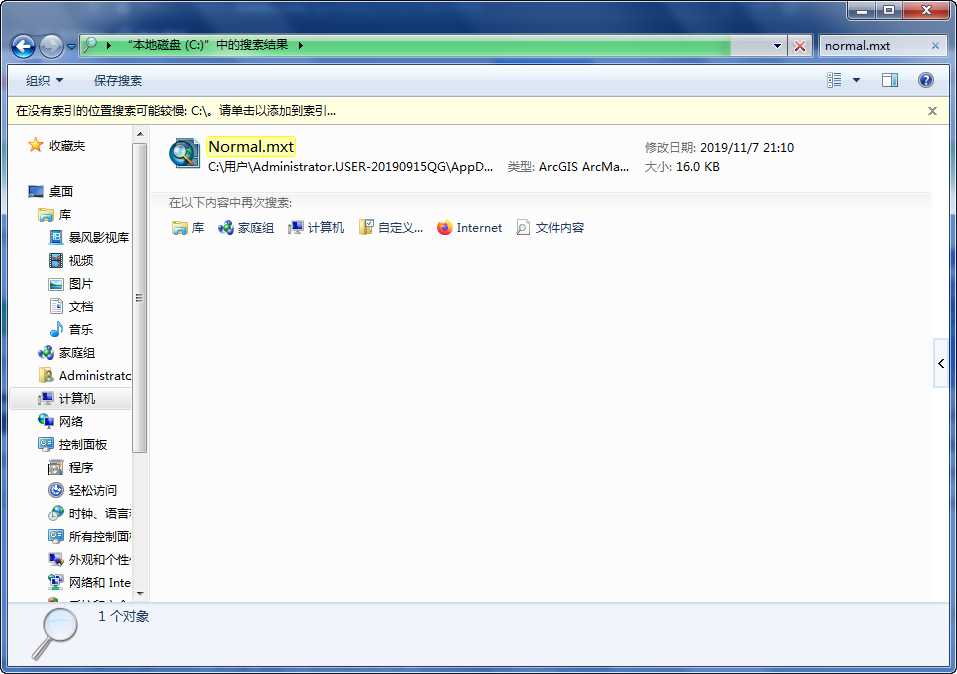Viewport: 957px width, 674px height.
Task: Click 保存搜索 button
Action: [x=118, y=81]
